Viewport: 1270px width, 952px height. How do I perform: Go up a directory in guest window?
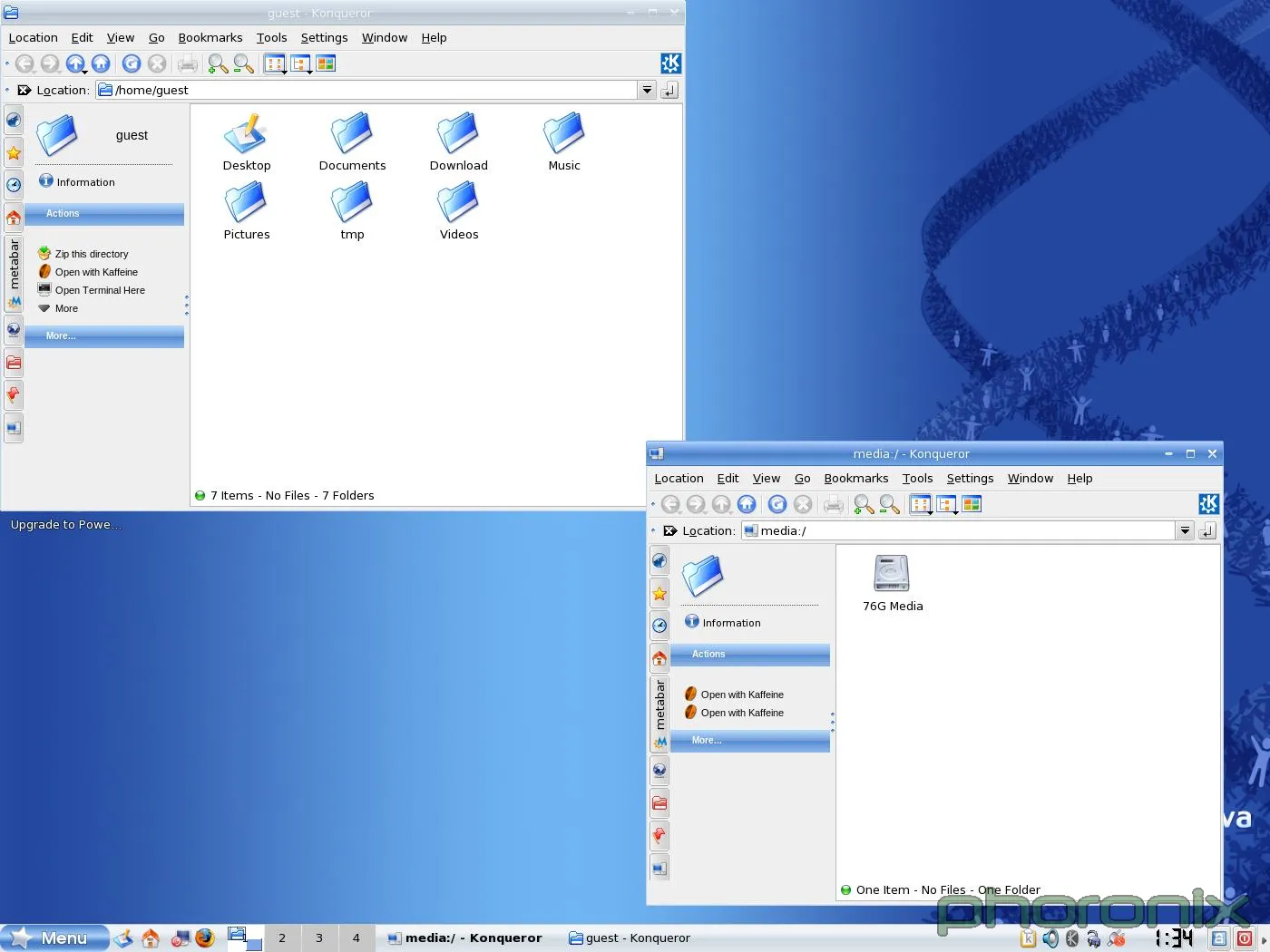pyautogui.click(x=75, y=63)
